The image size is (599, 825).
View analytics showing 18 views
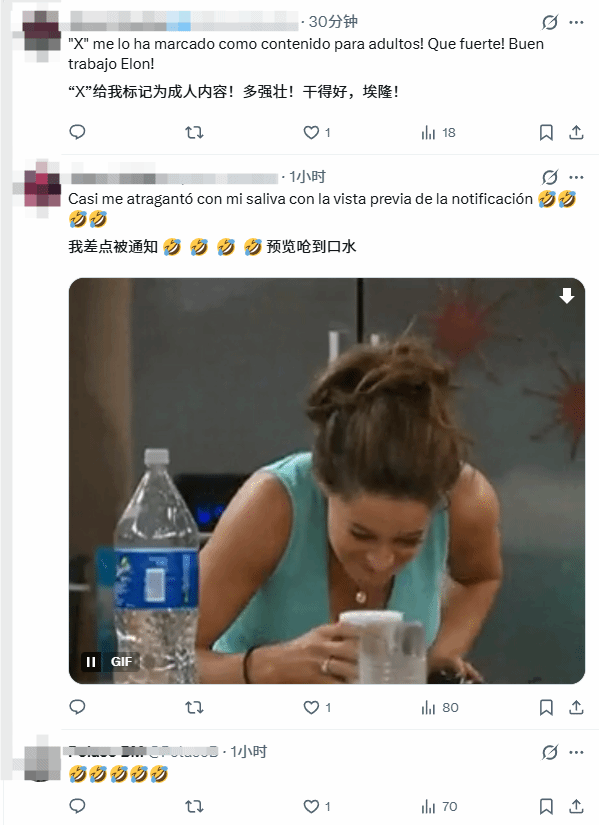(x=438, y=132)
